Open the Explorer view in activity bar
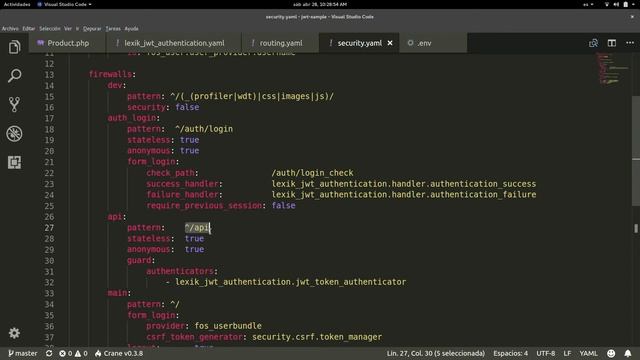 14,47
